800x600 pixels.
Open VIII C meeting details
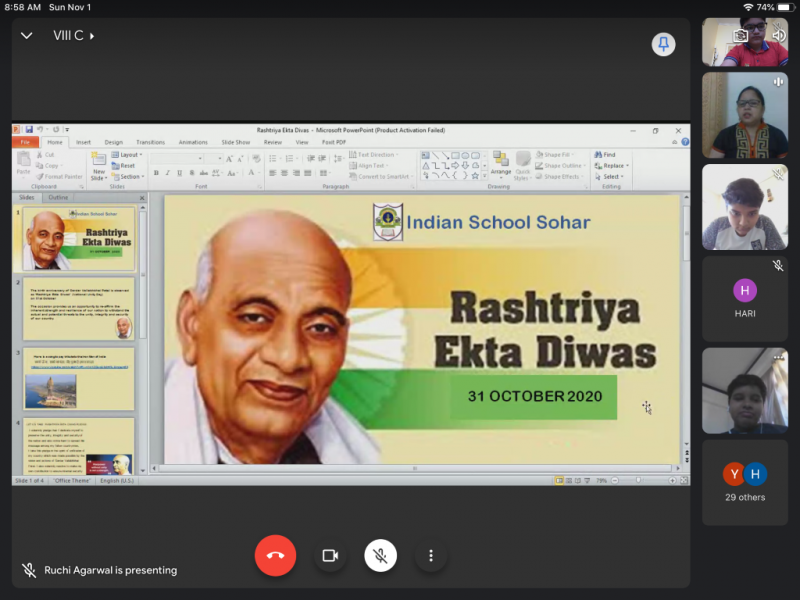click(72, 36)
